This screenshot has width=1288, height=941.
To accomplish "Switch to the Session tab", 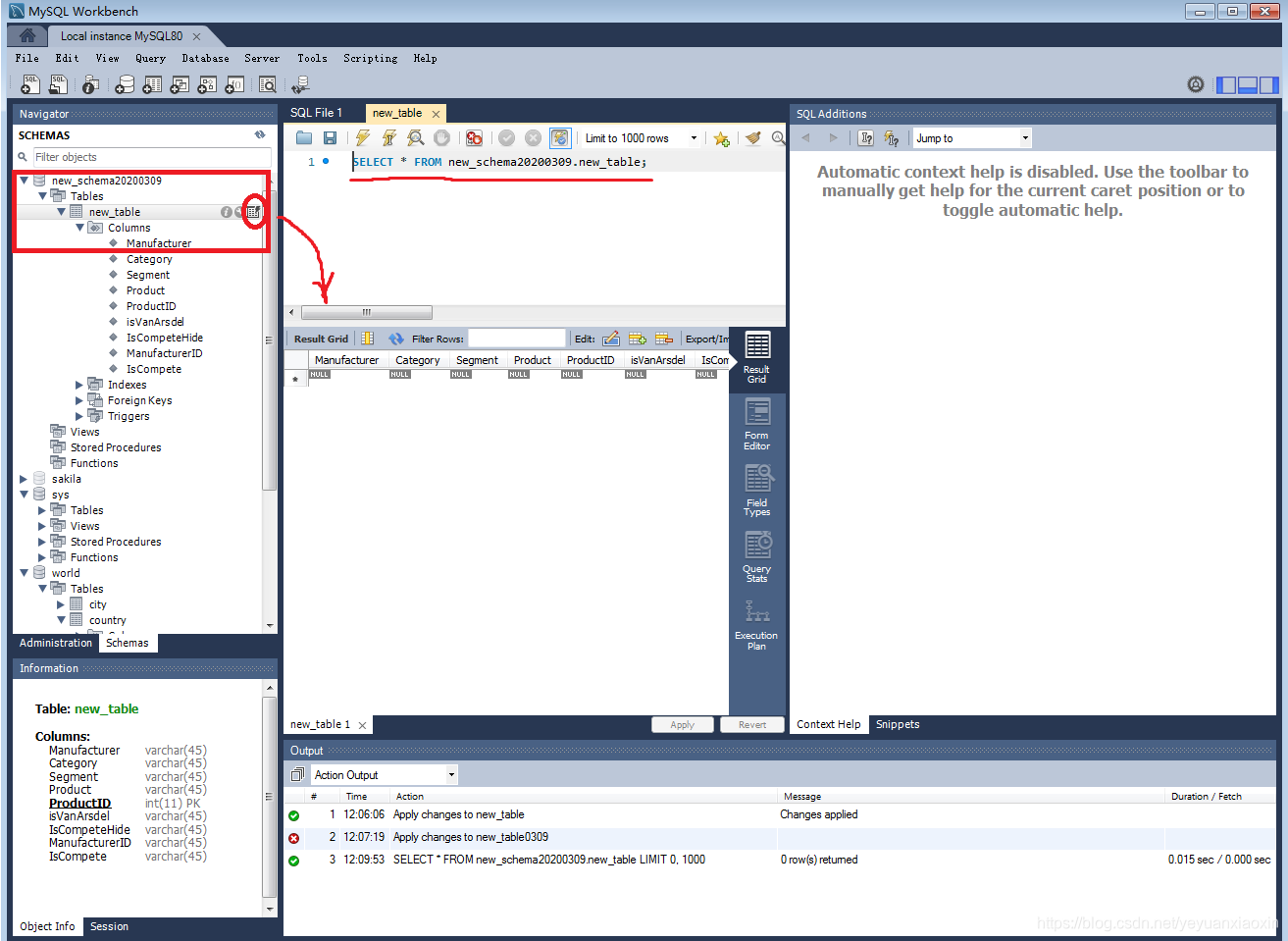I will pyautogui.click(x=109, y=926).
